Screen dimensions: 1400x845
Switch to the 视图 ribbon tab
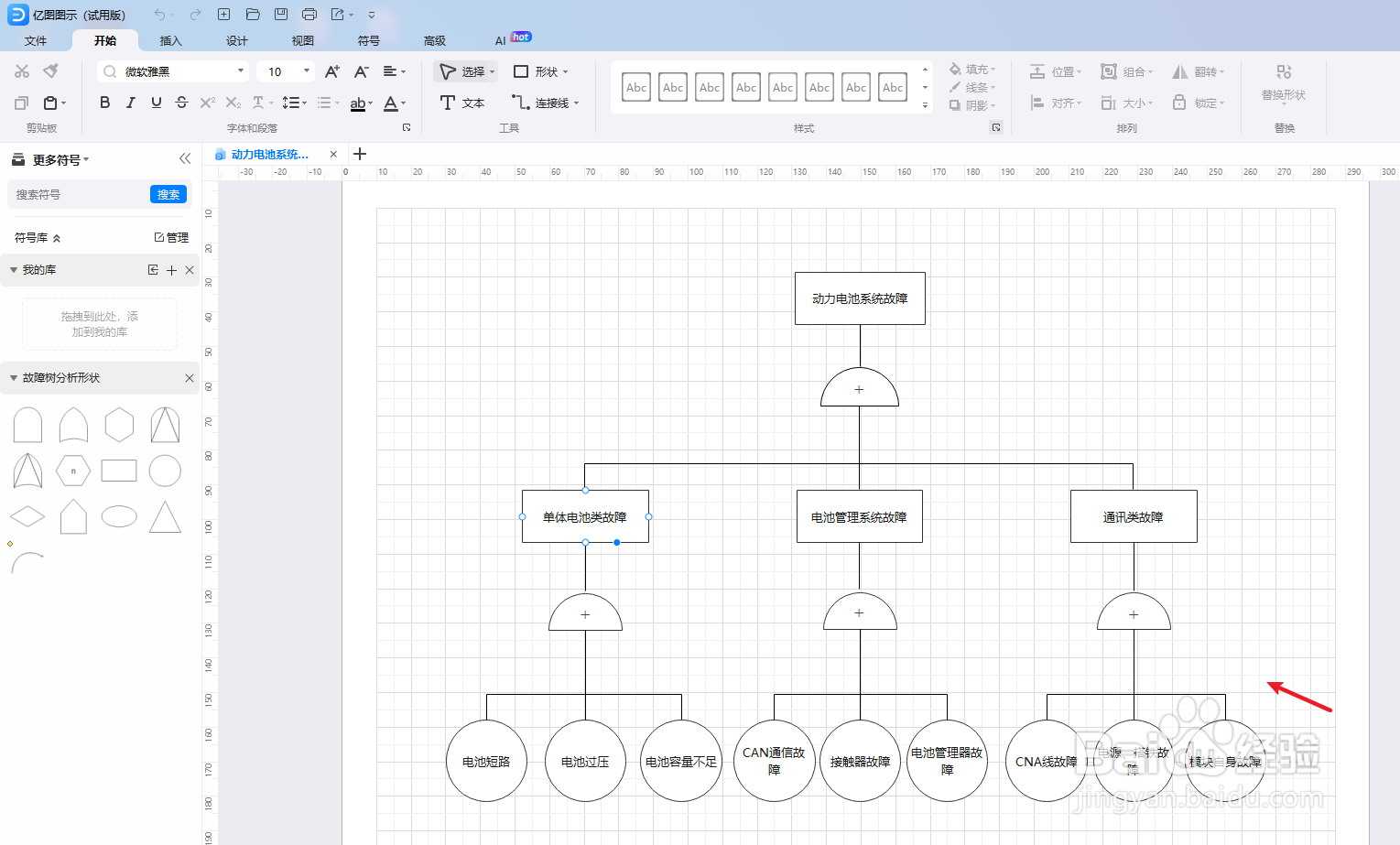tap(303, 40)
